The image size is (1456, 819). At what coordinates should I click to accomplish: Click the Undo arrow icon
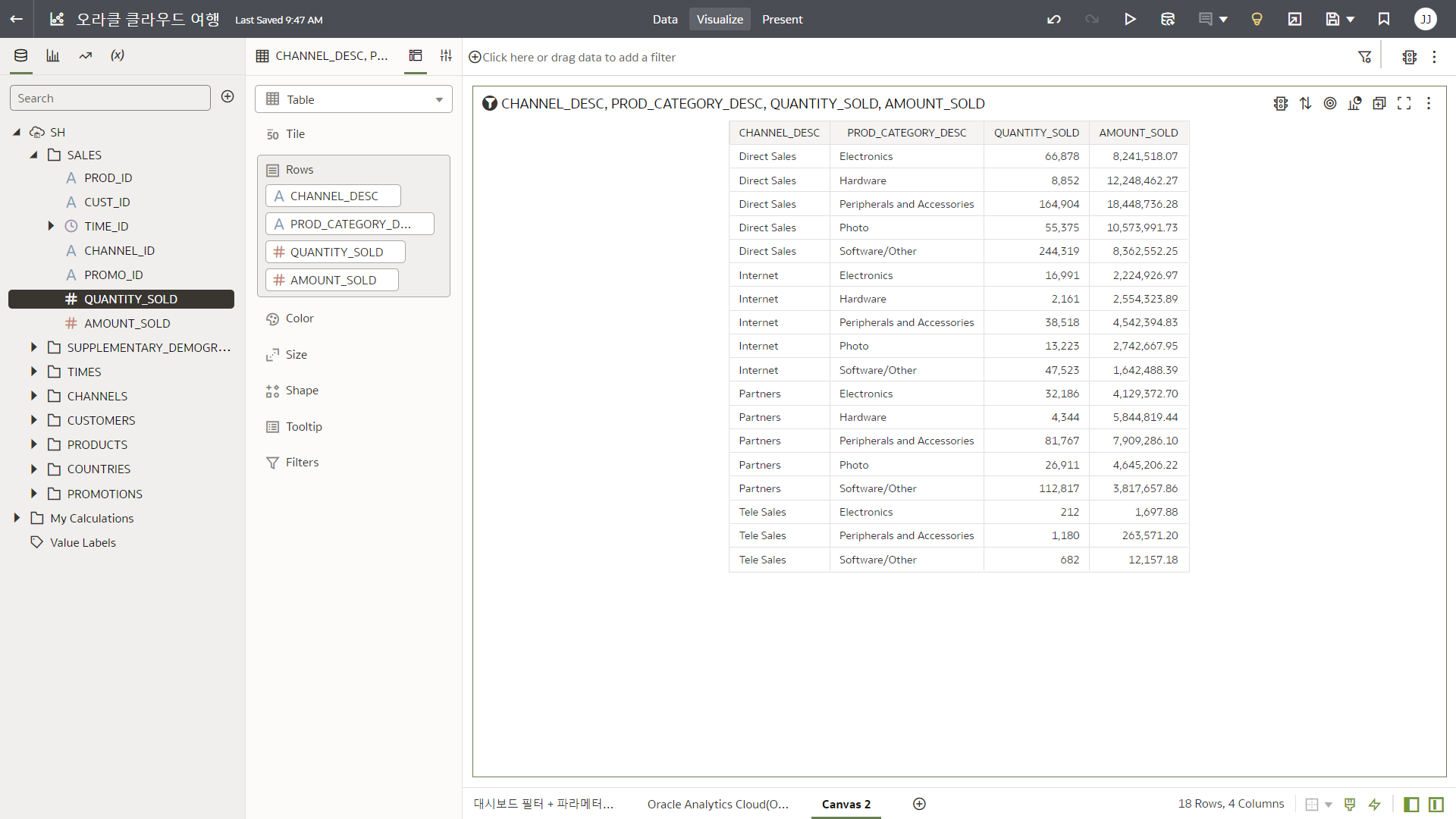(x=1054, y=19)
